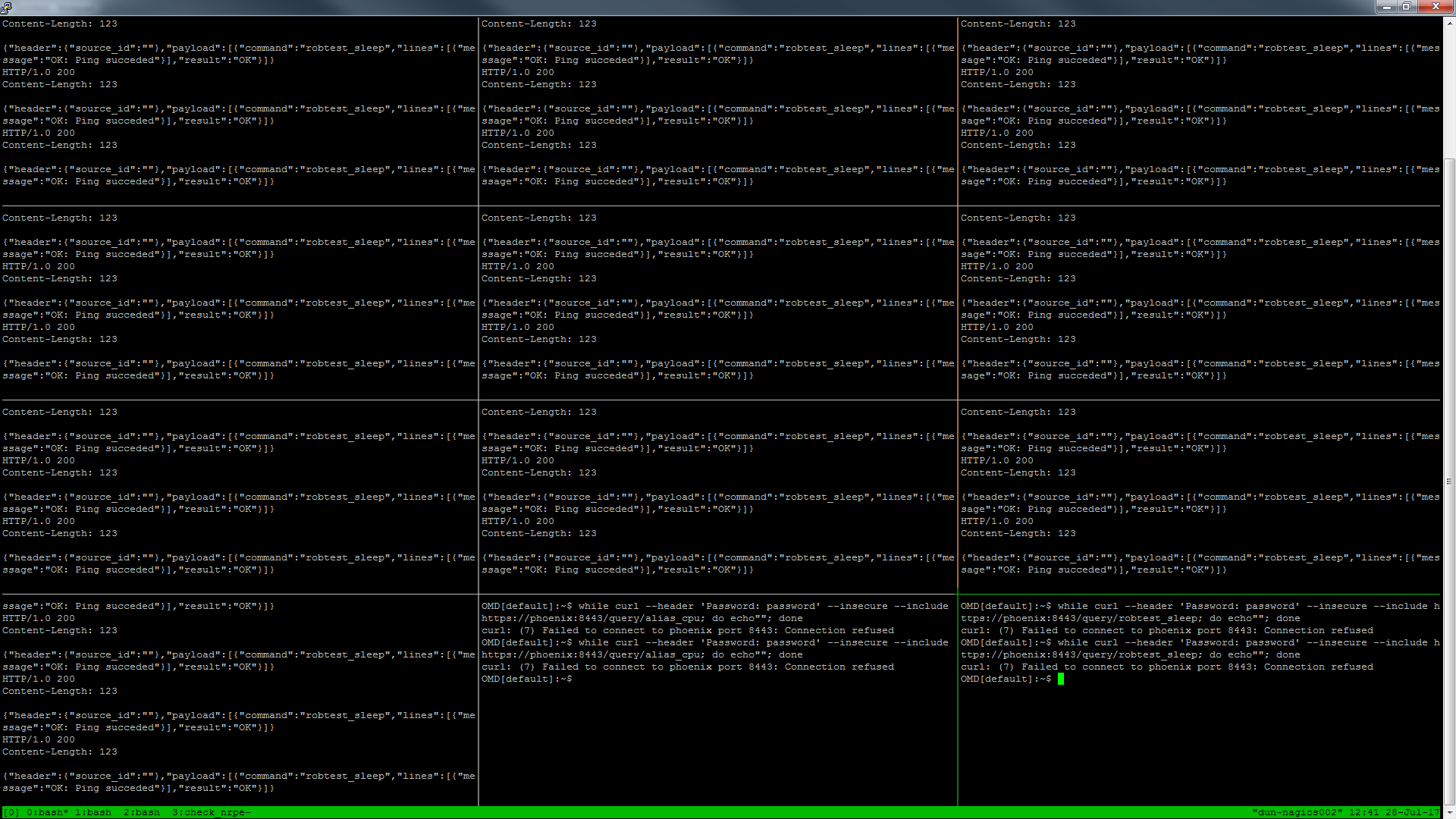Open the PuTTY system menu icon

tap(6, 7)
